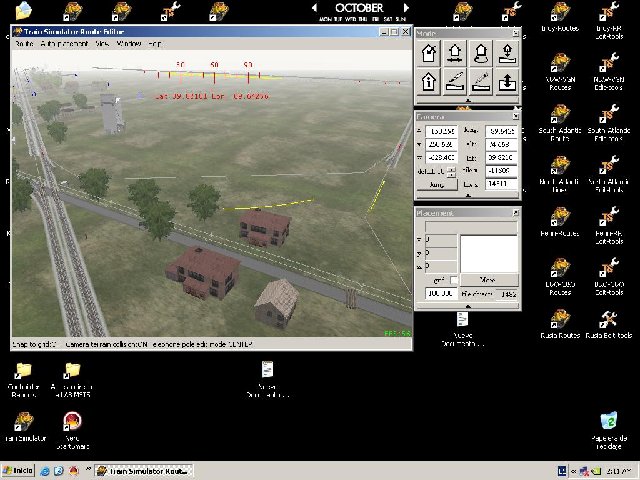Go to previous month on October calendar
Viewport: 640px width, 480px height.
click(x=317, y=8)
